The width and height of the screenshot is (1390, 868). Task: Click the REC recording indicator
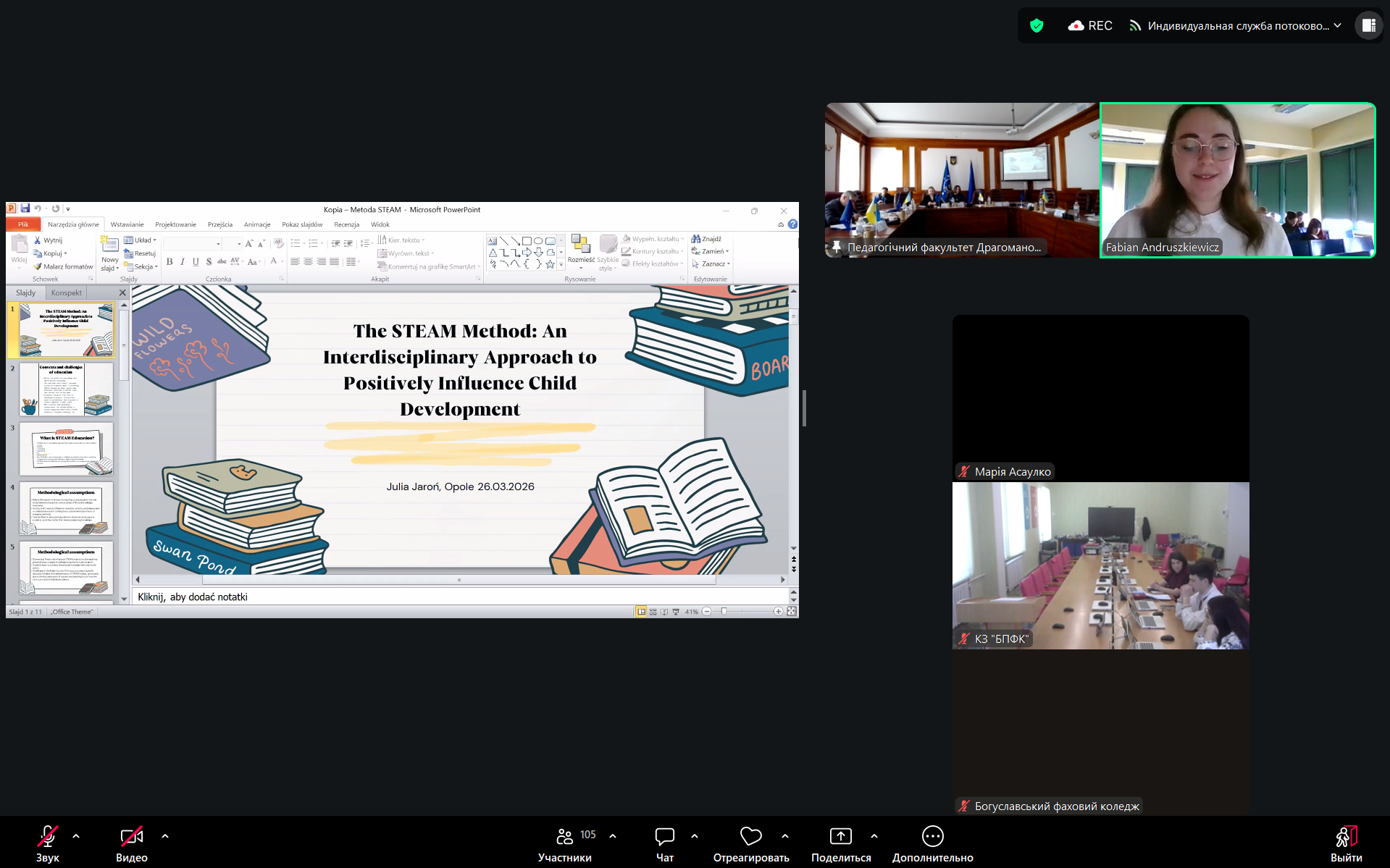click(x=1090, y=26)
